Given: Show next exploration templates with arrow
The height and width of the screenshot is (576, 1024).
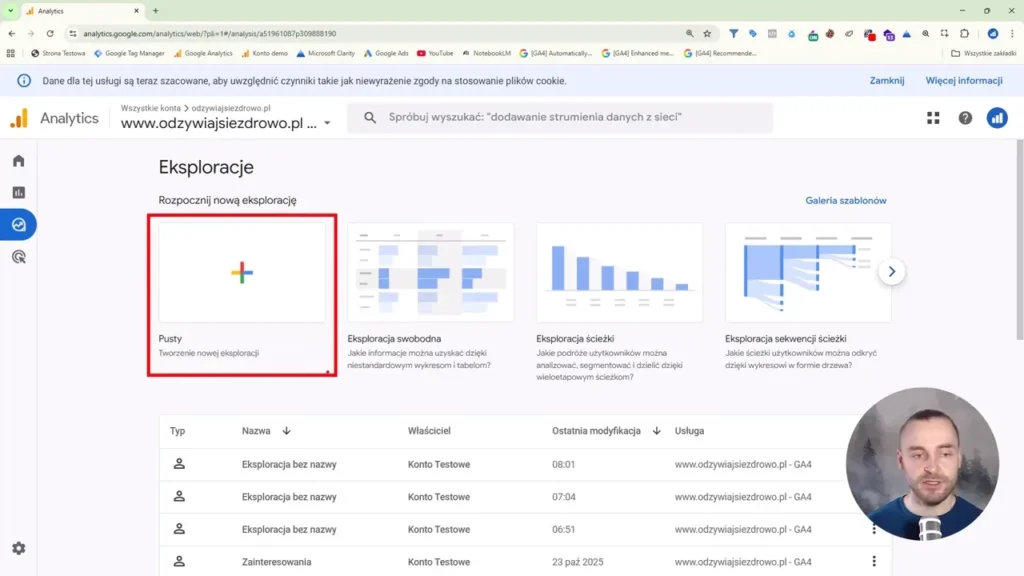Looking at the screenshot, I should point(891,272).
